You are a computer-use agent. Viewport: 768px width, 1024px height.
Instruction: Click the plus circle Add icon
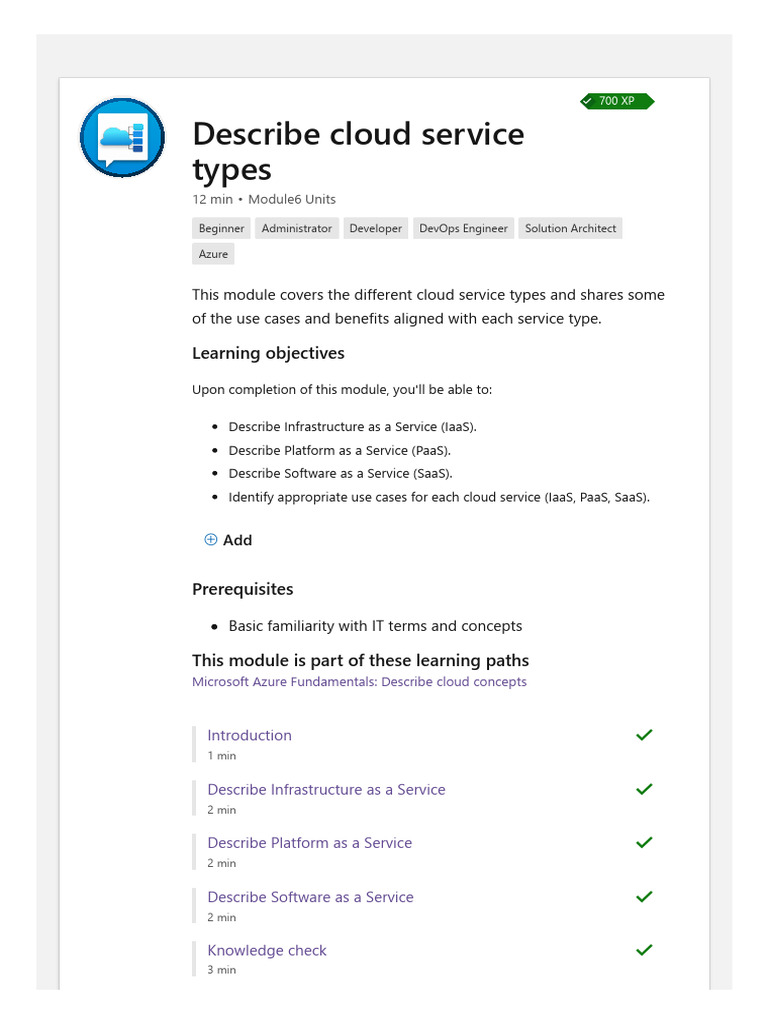210,539
